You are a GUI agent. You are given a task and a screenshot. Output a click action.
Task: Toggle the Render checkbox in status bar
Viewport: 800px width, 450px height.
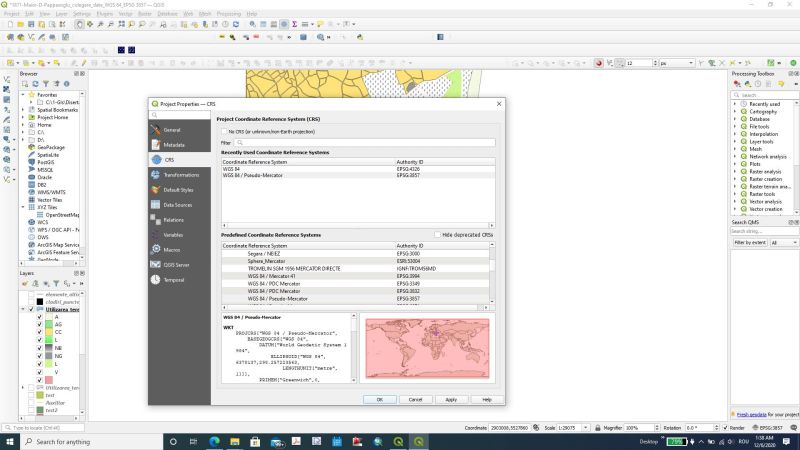pos(726,428)
